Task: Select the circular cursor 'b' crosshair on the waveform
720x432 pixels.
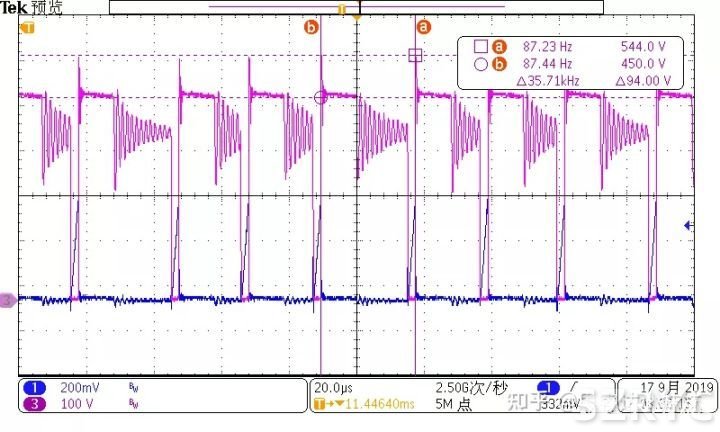Action: coord(321,97)
